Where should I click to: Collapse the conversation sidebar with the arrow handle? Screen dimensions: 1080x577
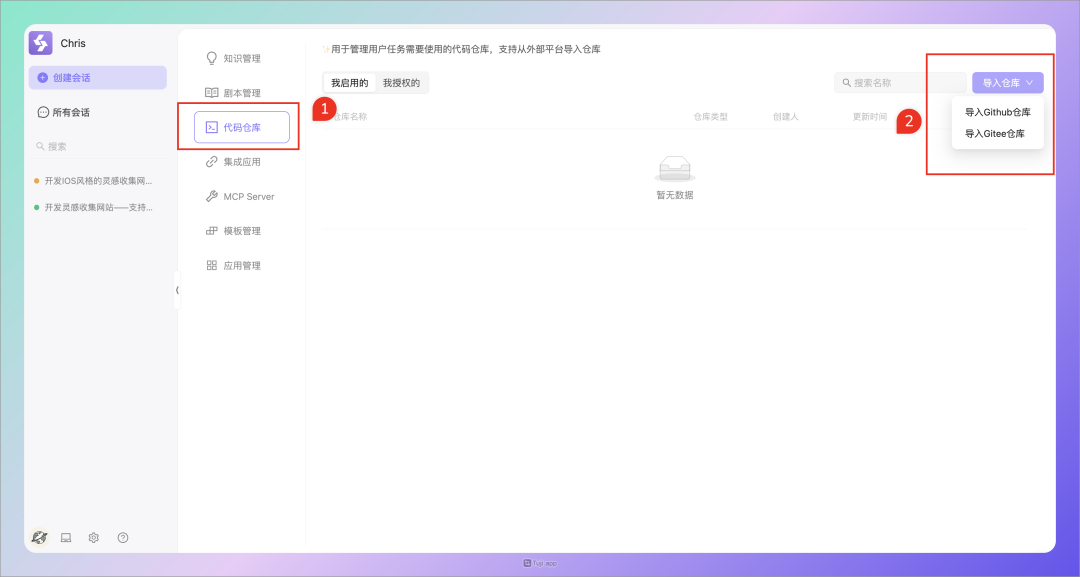click(x=177, y=290)
